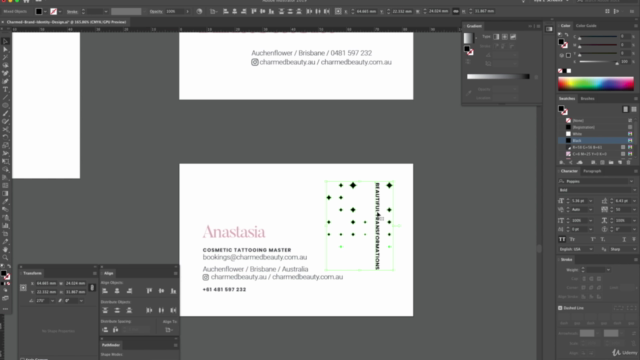Click Vertical Align Bottom in Align panel
The width and height of the screenshot is (640, 360).
tap(173, 291)
